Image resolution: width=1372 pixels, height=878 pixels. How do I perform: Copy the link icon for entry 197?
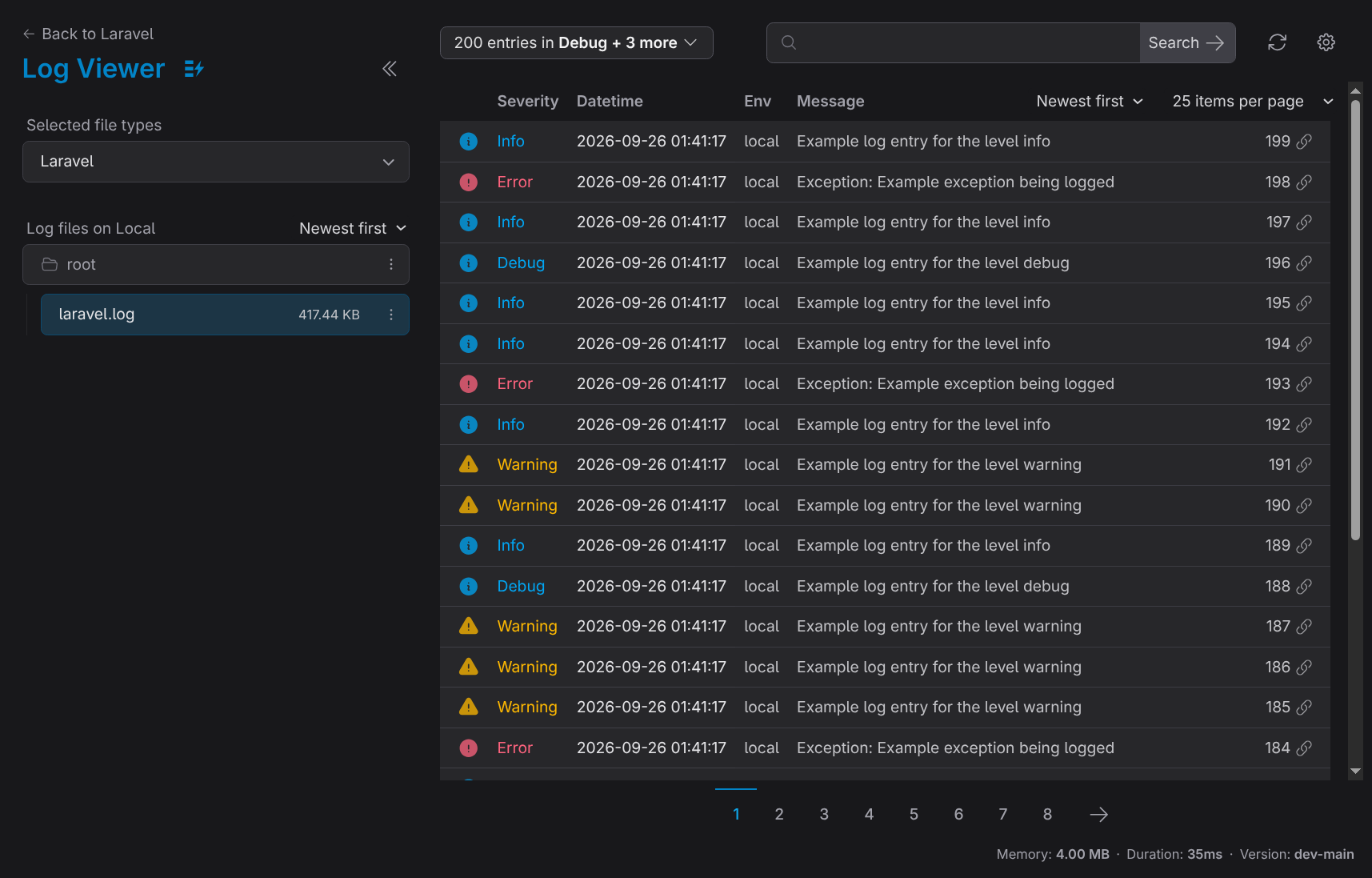(x=1304, y=223)
